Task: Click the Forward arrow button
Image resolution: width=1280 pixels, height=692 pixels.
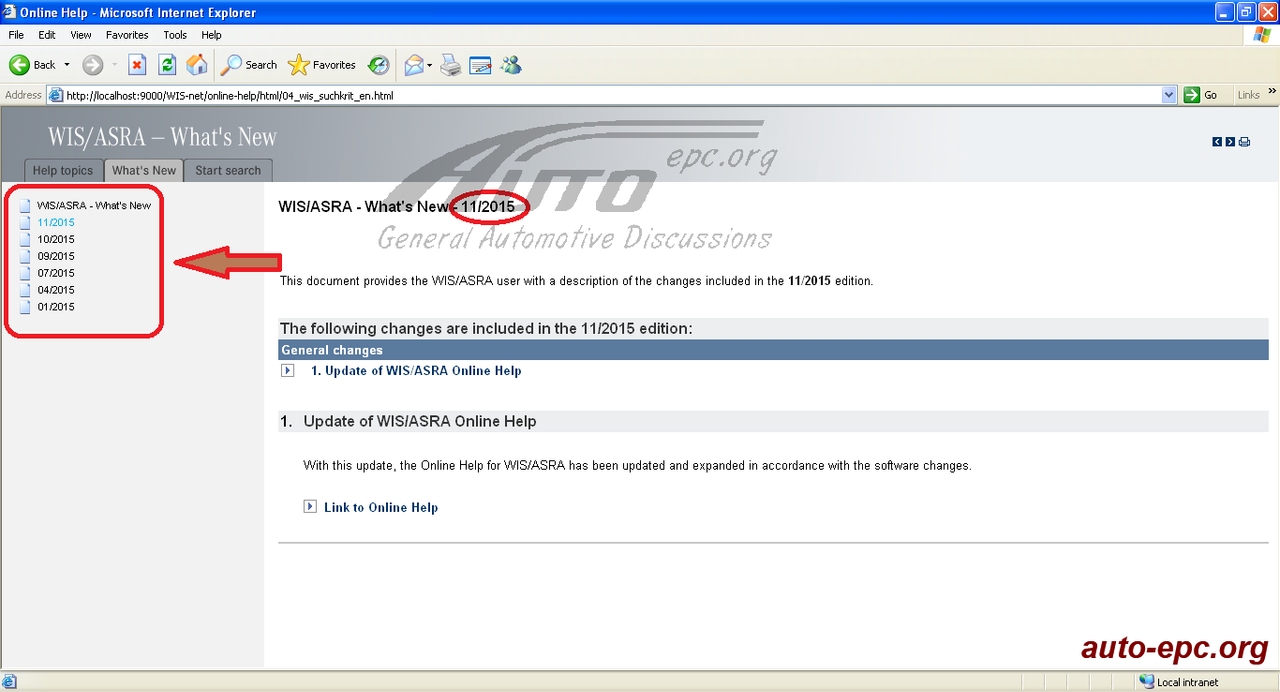Action: click(x=93, y=65)
